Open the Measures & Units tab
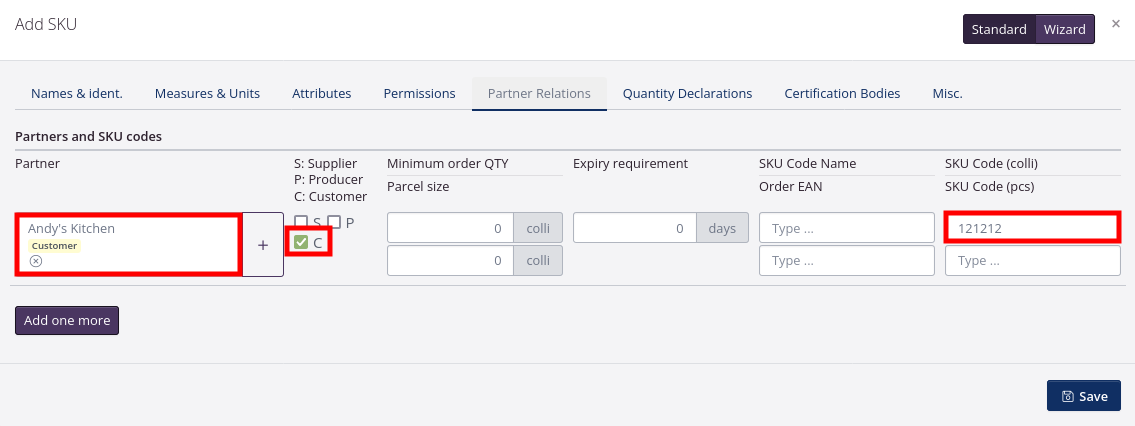 207,93
